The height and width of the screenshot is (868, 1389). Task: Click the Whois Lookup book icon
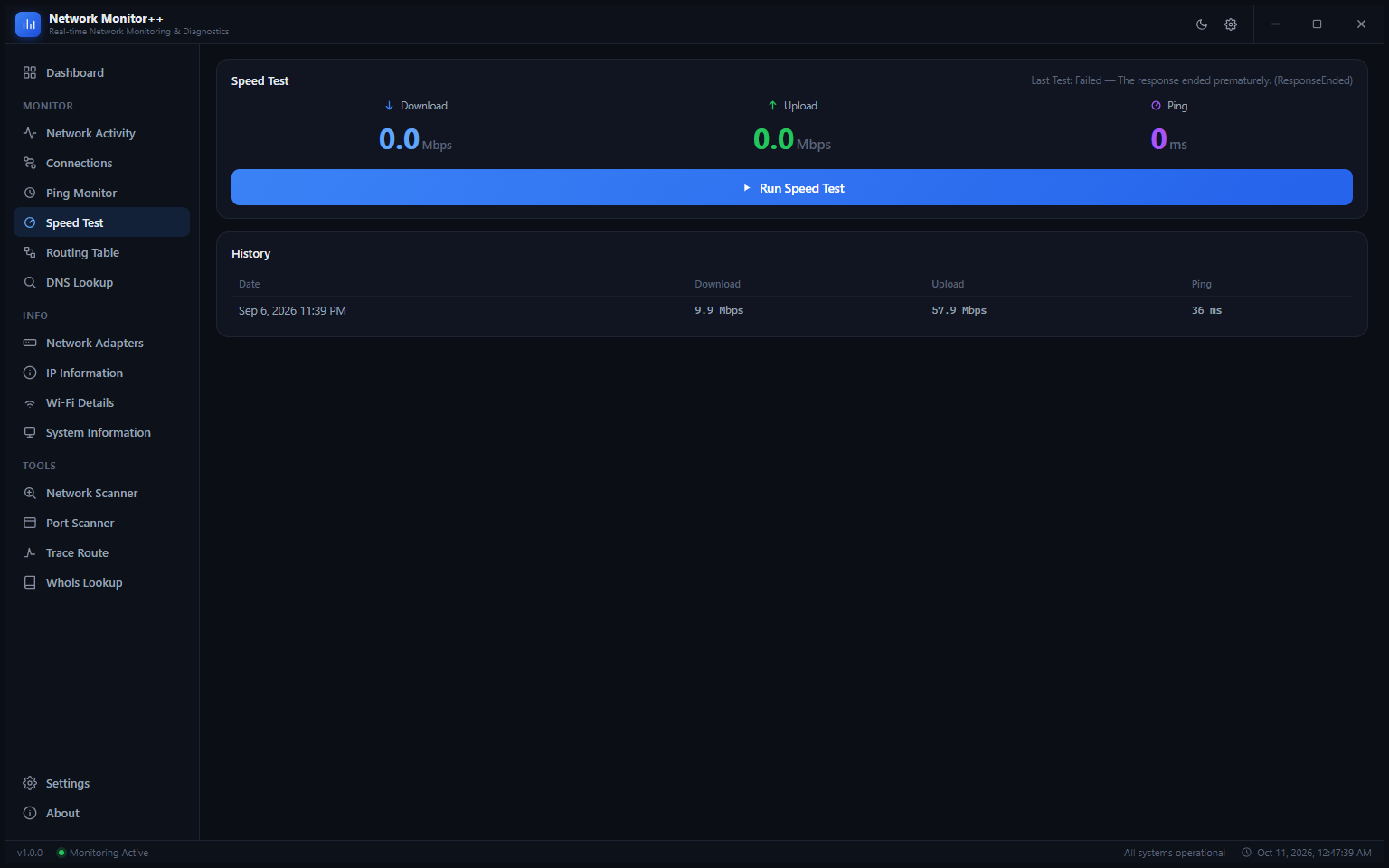pos(30,582)
